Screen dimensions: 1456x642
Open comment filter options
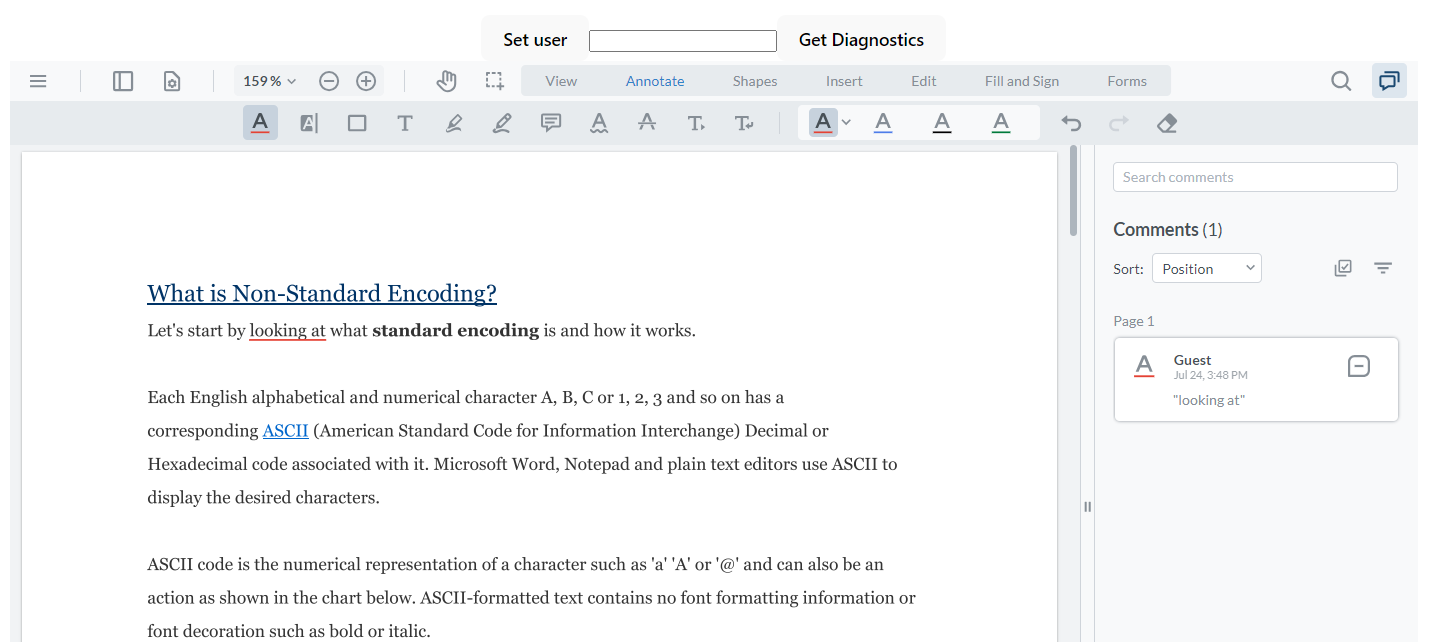[1383, 268]
